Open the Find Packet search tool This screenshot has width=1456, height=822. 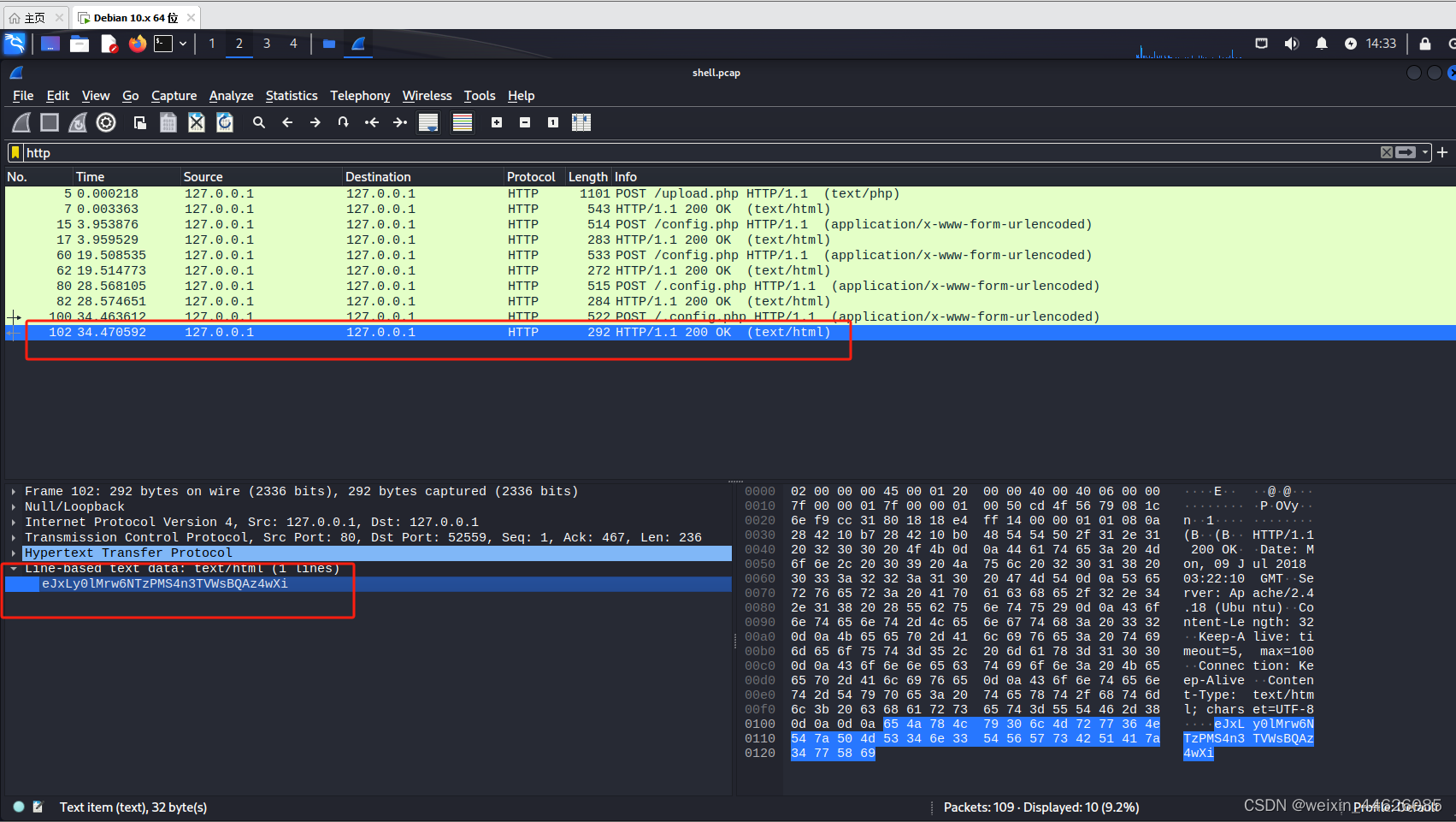[259, 122]
